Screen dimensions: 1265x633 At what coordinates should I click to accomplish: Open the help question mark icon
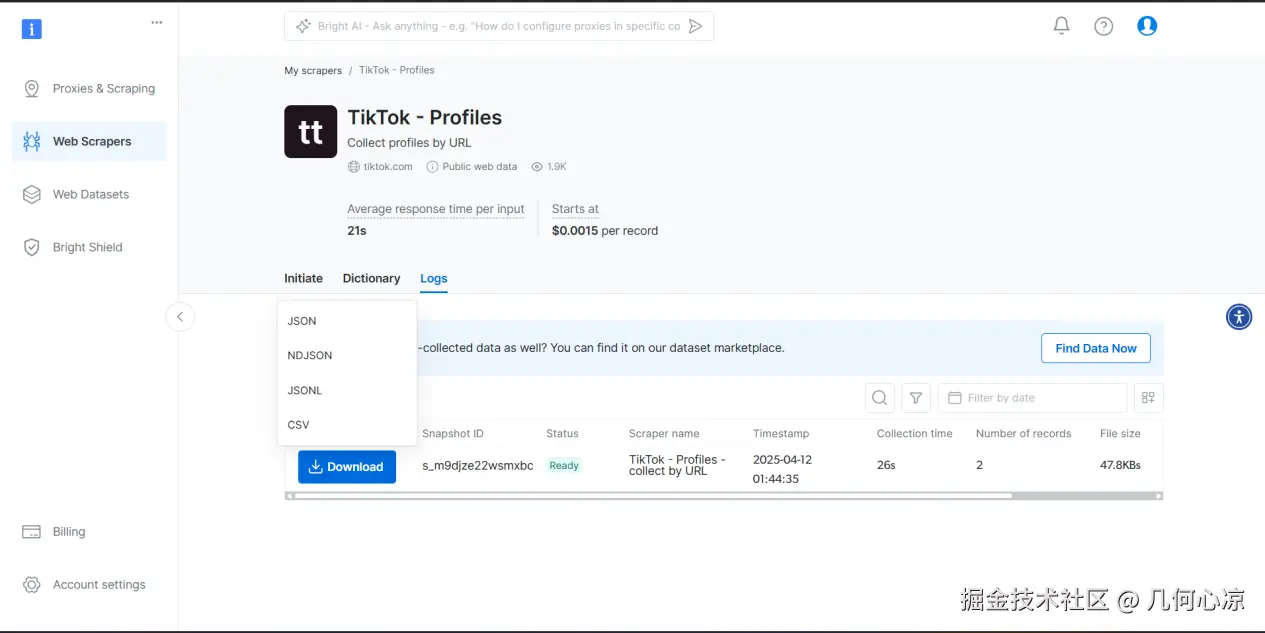[1104, 26]
